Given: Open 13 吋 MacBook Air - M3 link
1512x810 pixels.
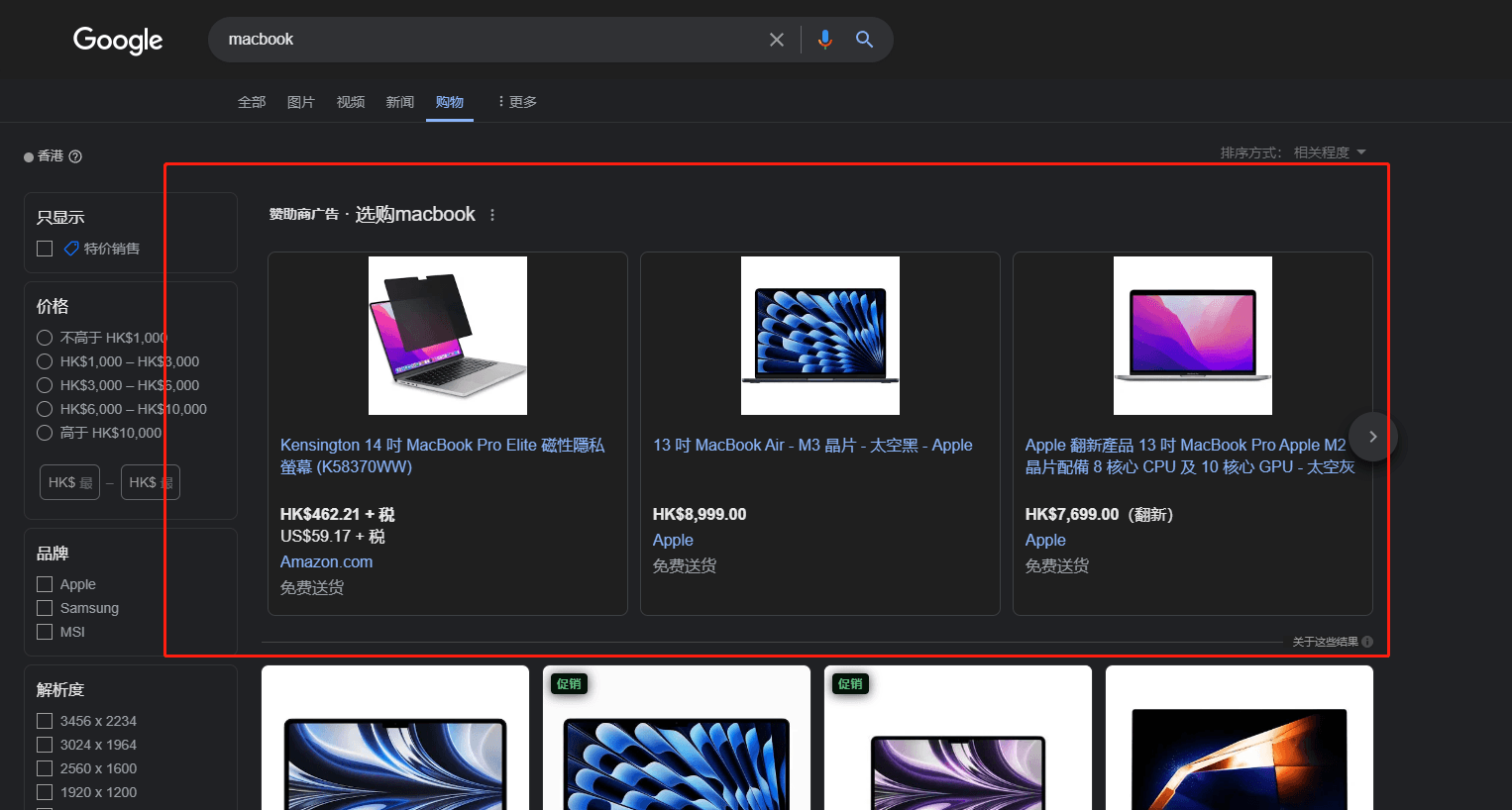Looking at the screenshot, I should (812, 446).
